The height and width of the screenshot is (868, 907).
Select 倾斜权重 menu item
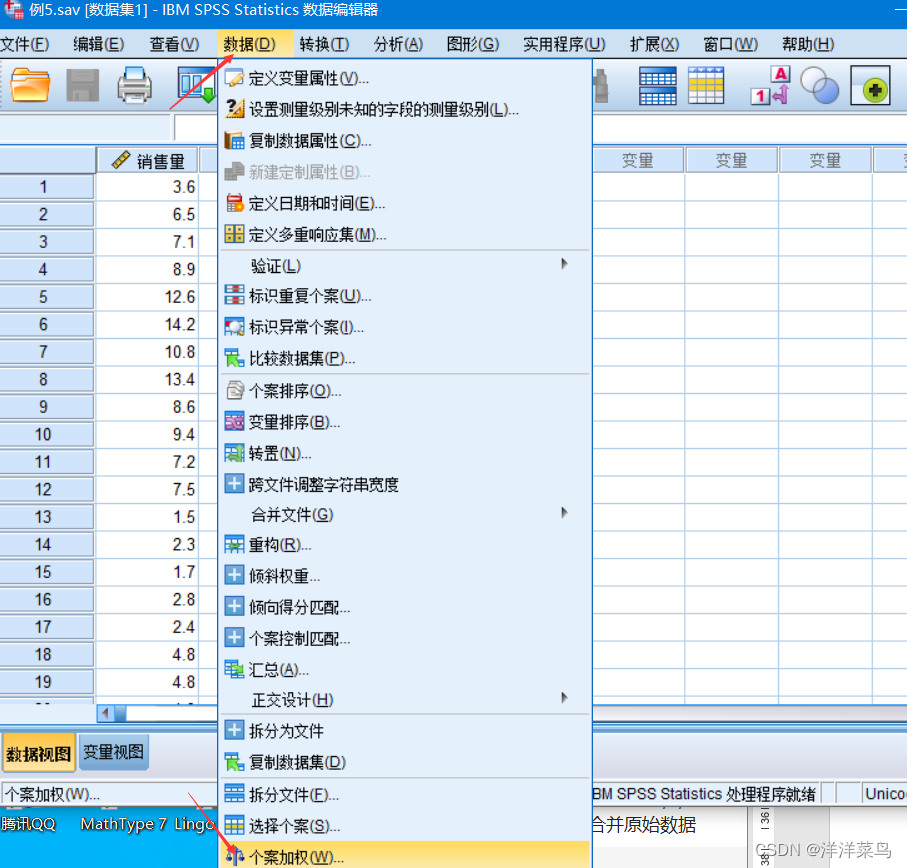(405, 576)
